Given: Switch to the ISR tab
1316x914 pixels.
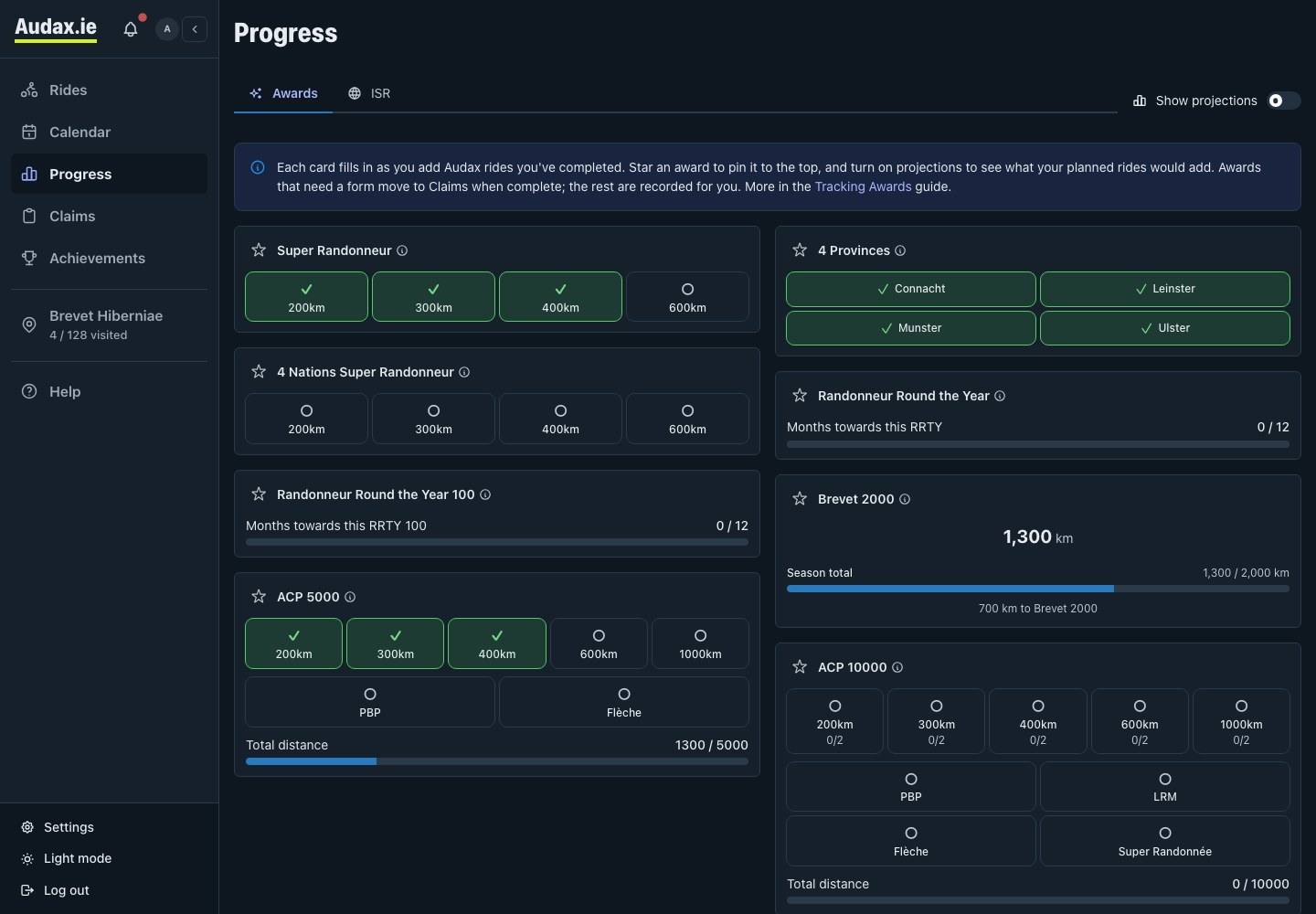Looking at the screenshot, I should click(x=369, y=93).
